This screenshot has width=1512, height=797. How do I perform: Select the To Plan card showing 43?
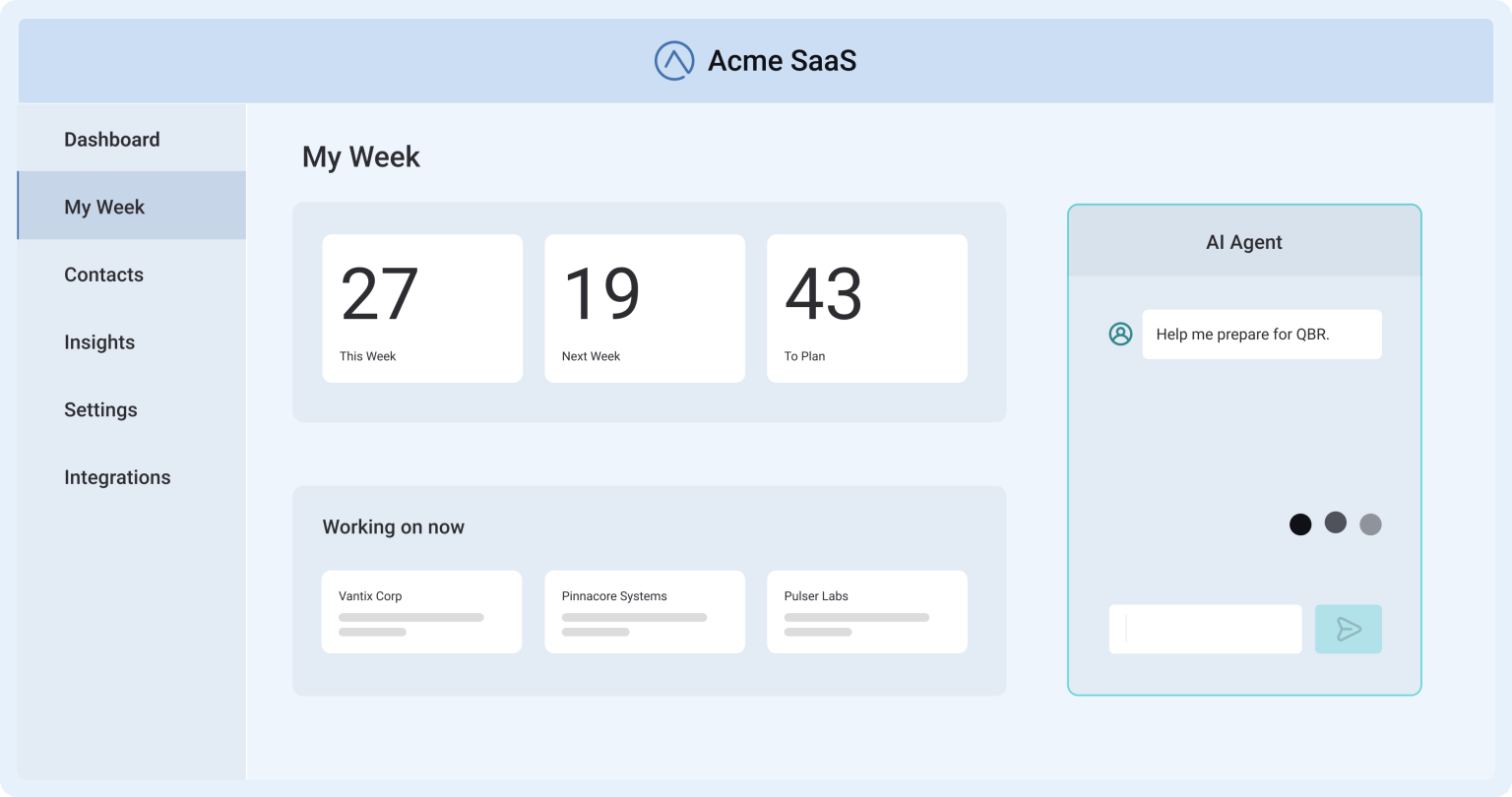(x=867, y=308)
